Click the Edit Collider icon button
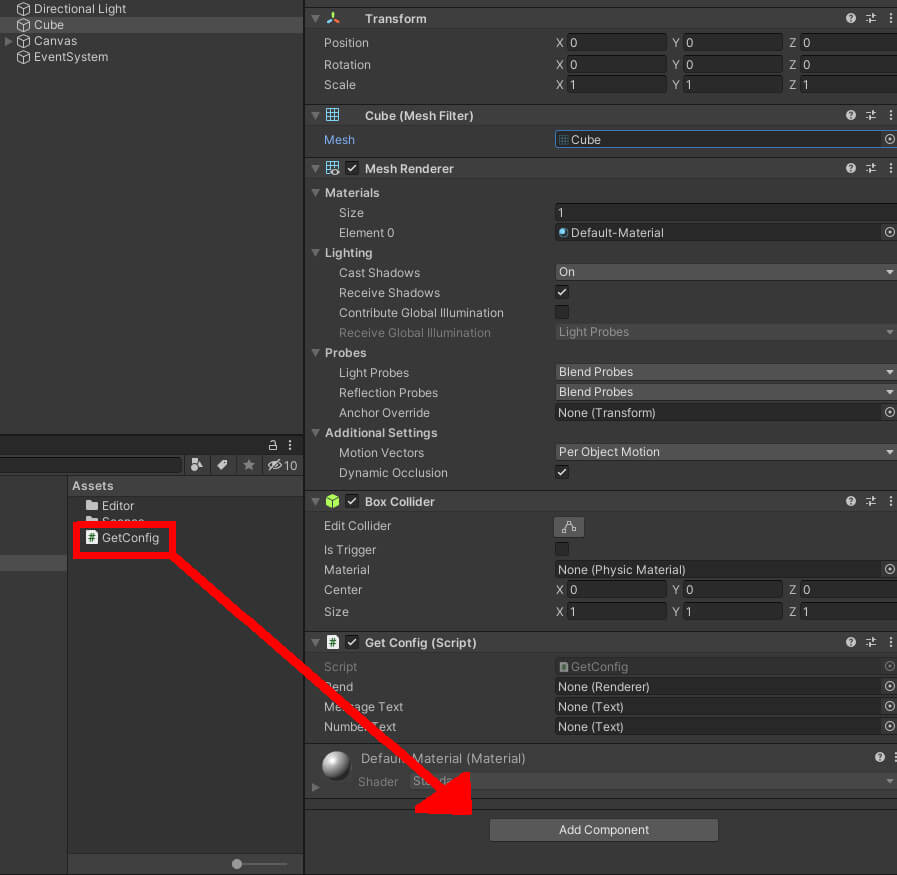The image size is (897, 875). (569, 527)
